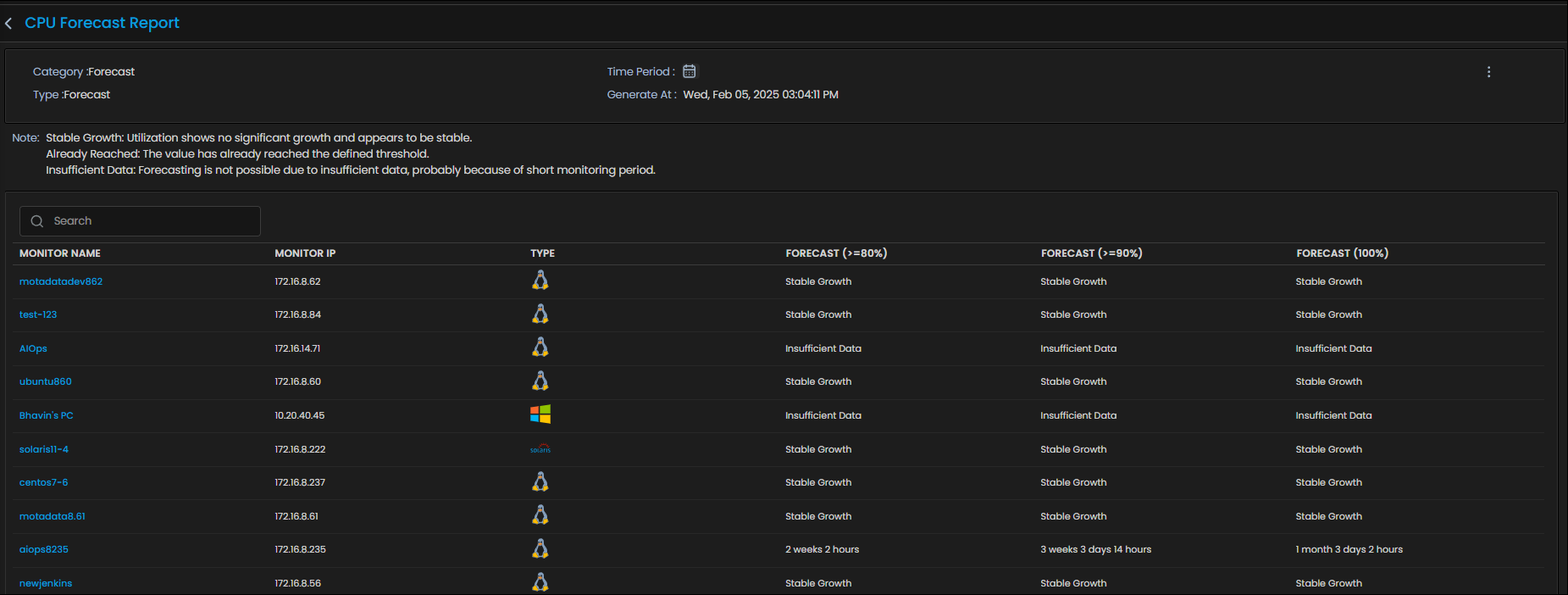Viewport: 1568px width, 595px height.
Task: Sort by Forecast (>=80%) column header
Action: pyautogui.click(x=836, y=253)
